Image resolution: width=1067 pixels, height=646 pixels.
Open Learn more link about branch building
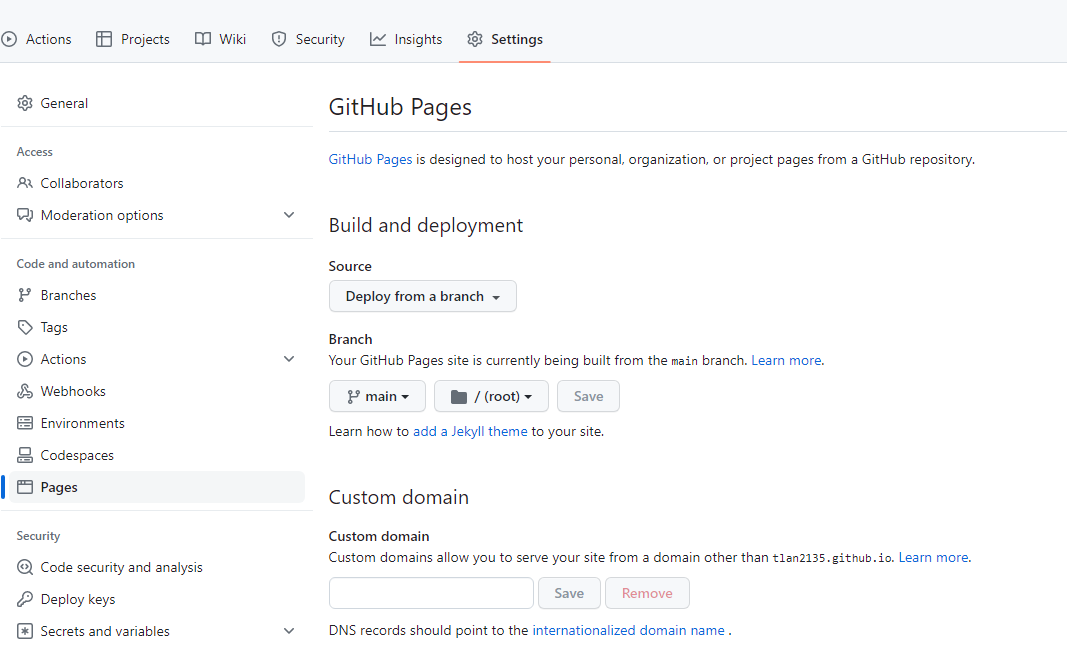[786, 360]
